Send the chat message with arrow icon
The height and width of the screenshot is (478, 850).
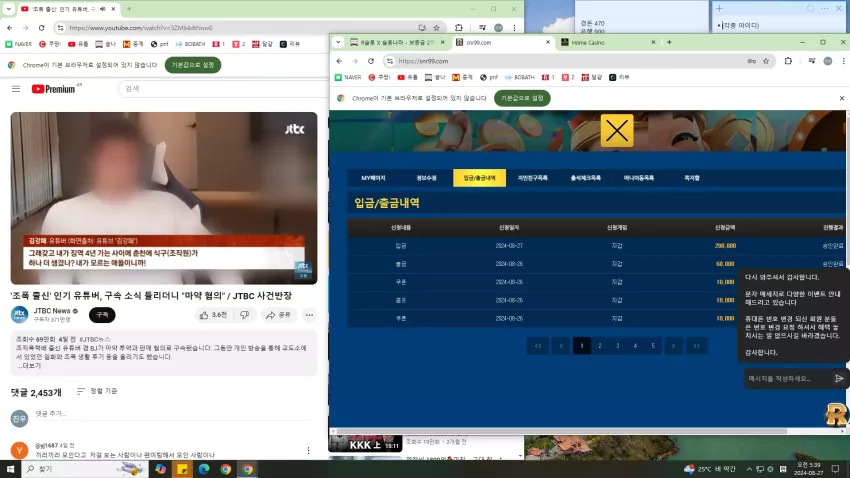(x=839, y=378)
